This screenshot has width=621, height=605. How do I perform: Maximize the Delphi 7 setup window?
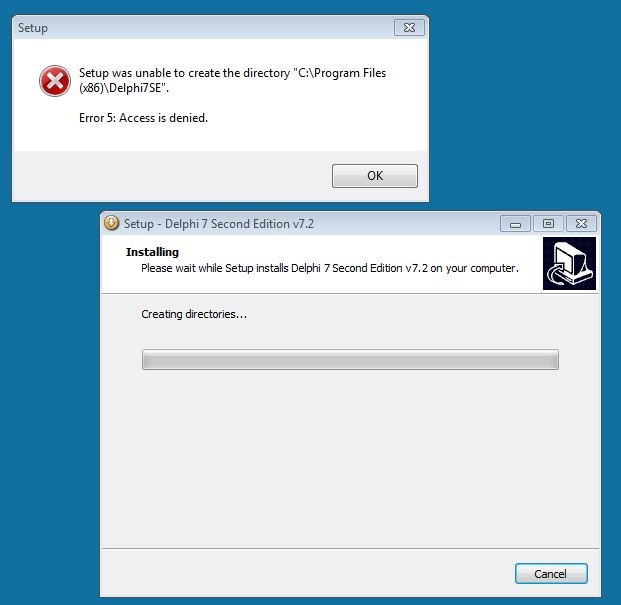pyautogui.click(x=548, y=224)
